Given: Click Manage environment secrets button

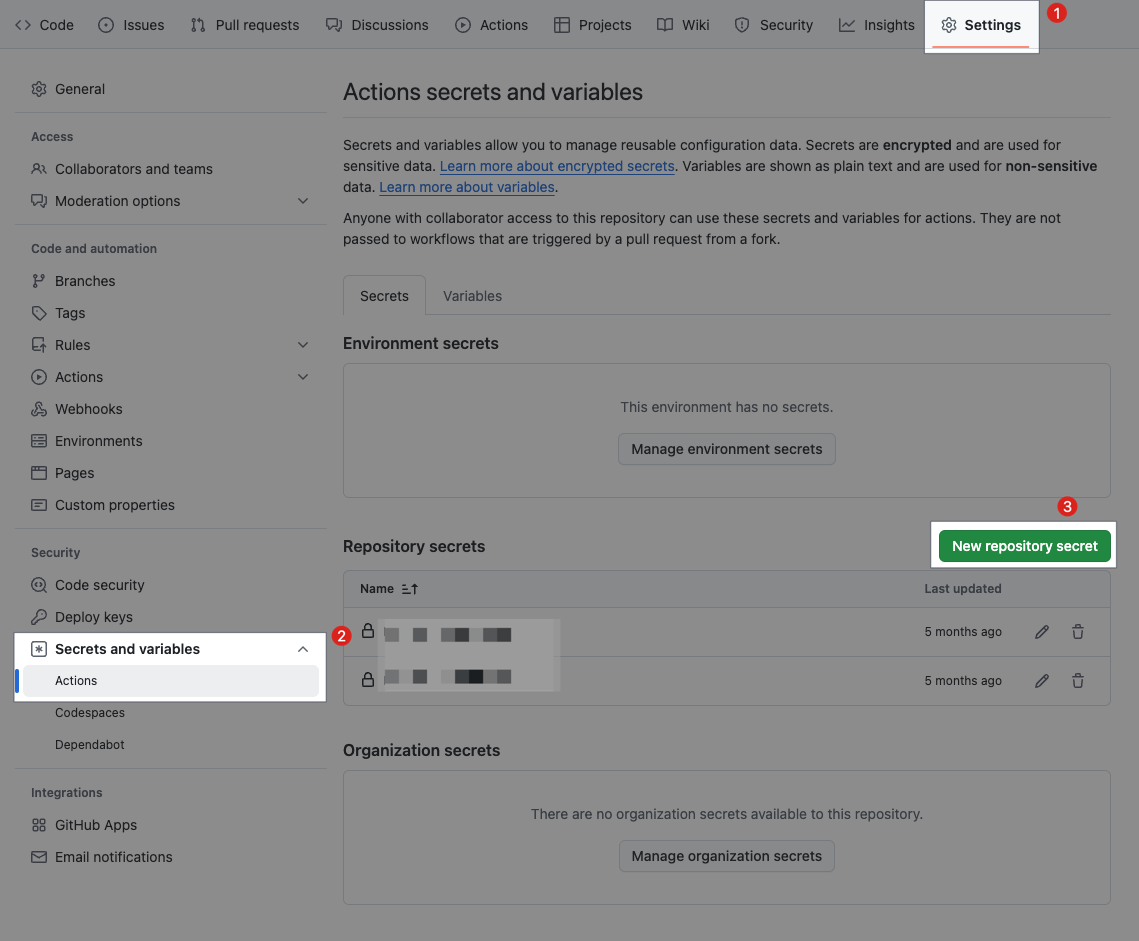Looking at the screenshot, I should 726,449.
